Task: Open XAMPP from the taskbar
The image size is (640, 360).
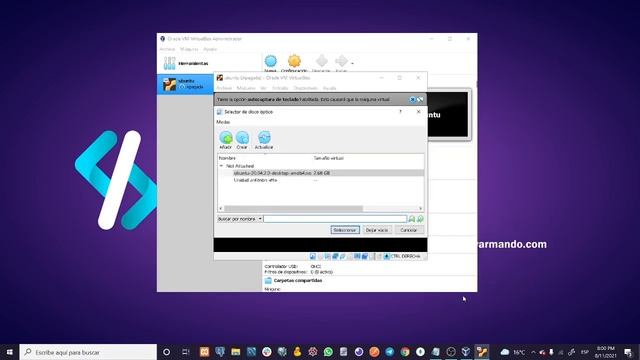Action: pos(204,352)
